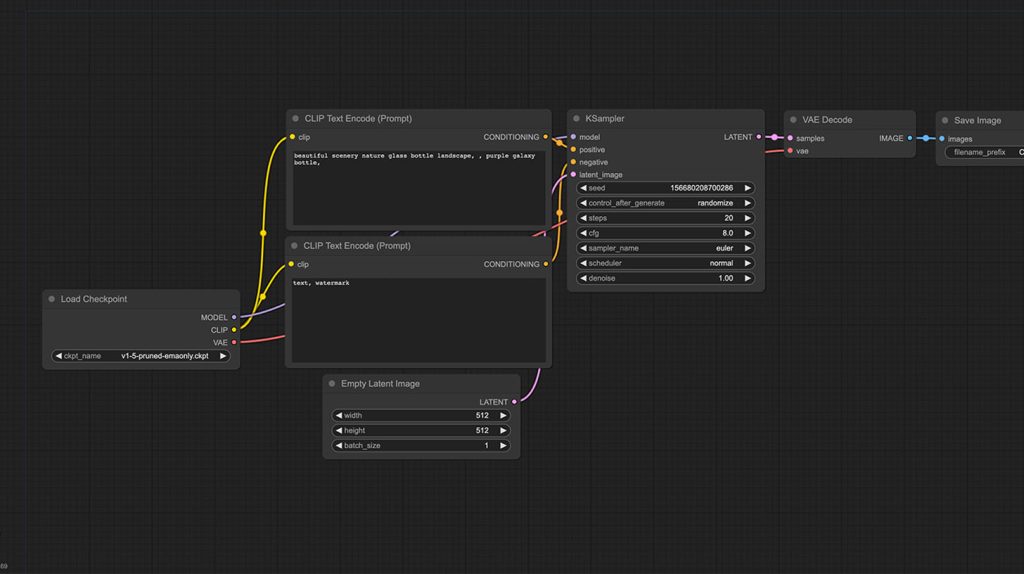Viewport: 1024px width, 574px height.
Task: Decrease width using its left arrow
Action: [339, 416]
